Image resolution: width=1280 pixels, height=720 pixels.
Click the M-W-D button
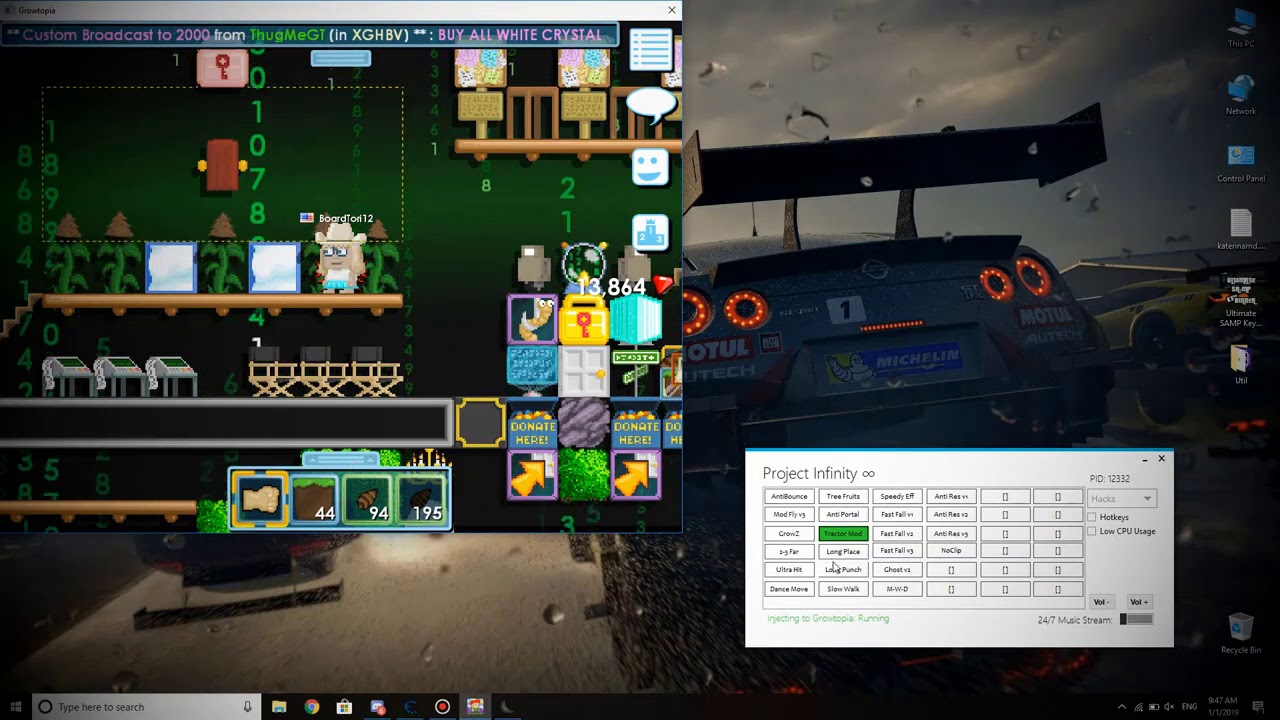(897, 589)
